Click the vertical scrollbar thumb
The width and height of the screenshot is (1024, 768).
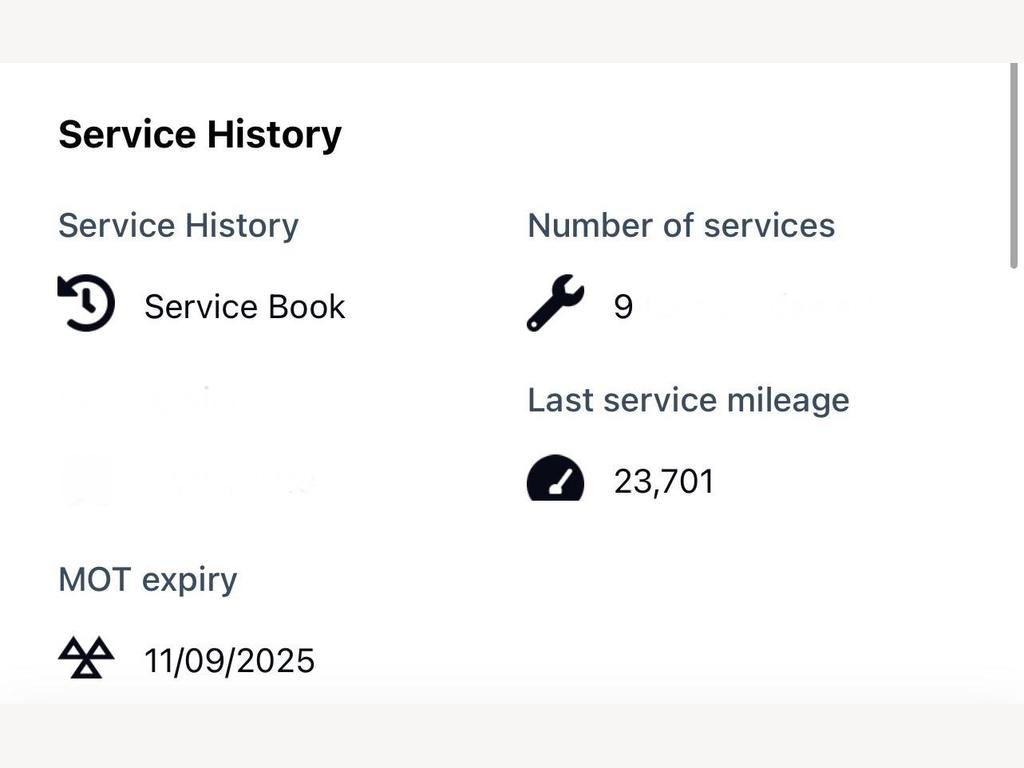click(1014, 165)
